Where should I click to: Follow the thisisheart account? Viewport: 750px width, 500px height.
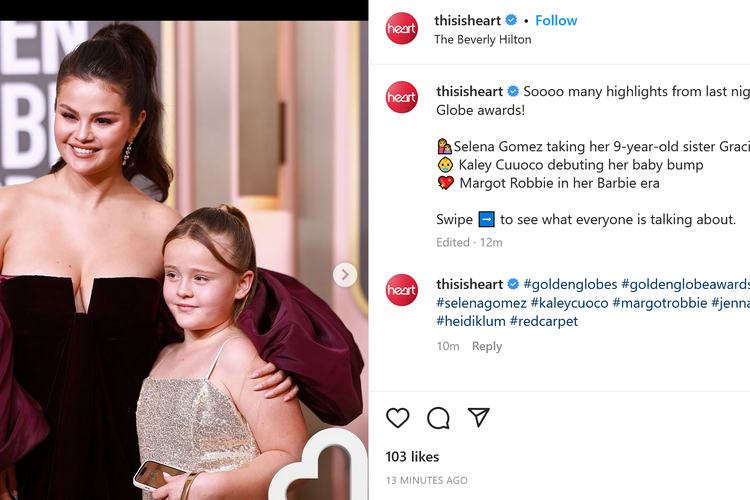click(x=556, y=21)
